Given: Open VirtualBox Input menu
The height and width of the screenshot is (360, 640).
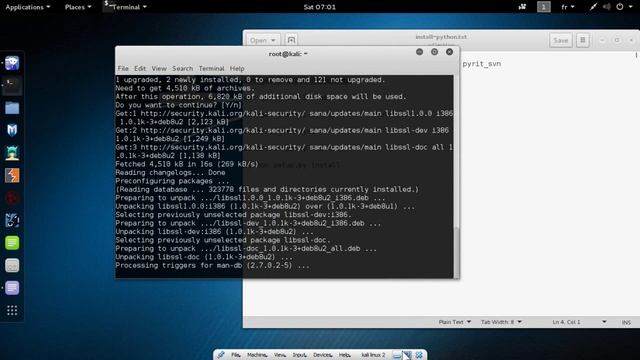Looking at the screenshot, I should 300,355.
